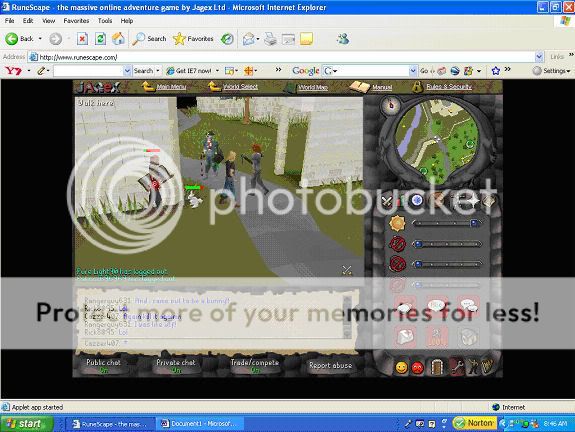Click the compass beside the minimap
Viewport: 575px width, 432px height.
[391, 106]
